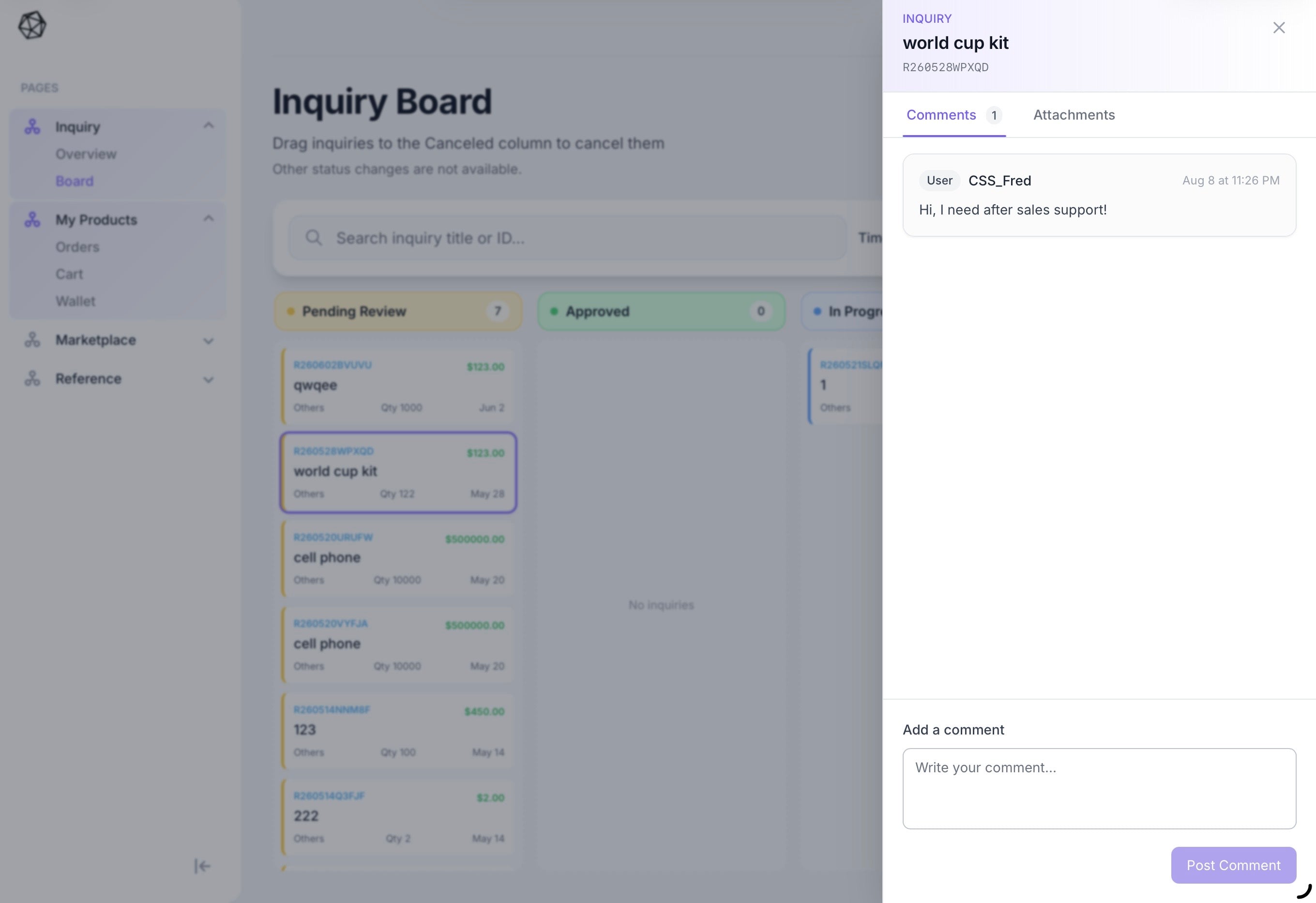Expand the Marketplace menu chevron
The image size is (1316, 903).
pos(209,340)
